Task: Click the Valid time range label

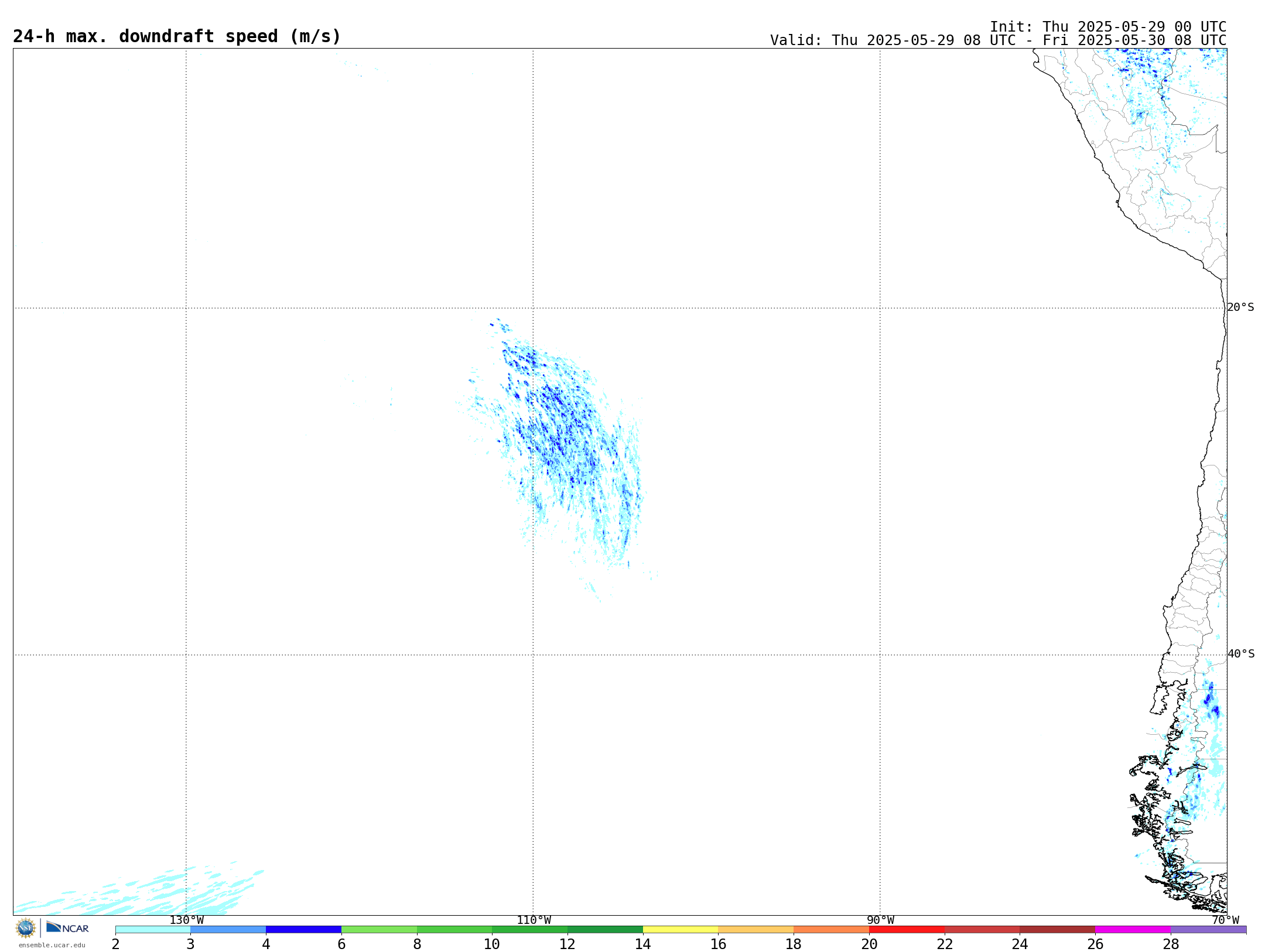Action: pos(998,40)
